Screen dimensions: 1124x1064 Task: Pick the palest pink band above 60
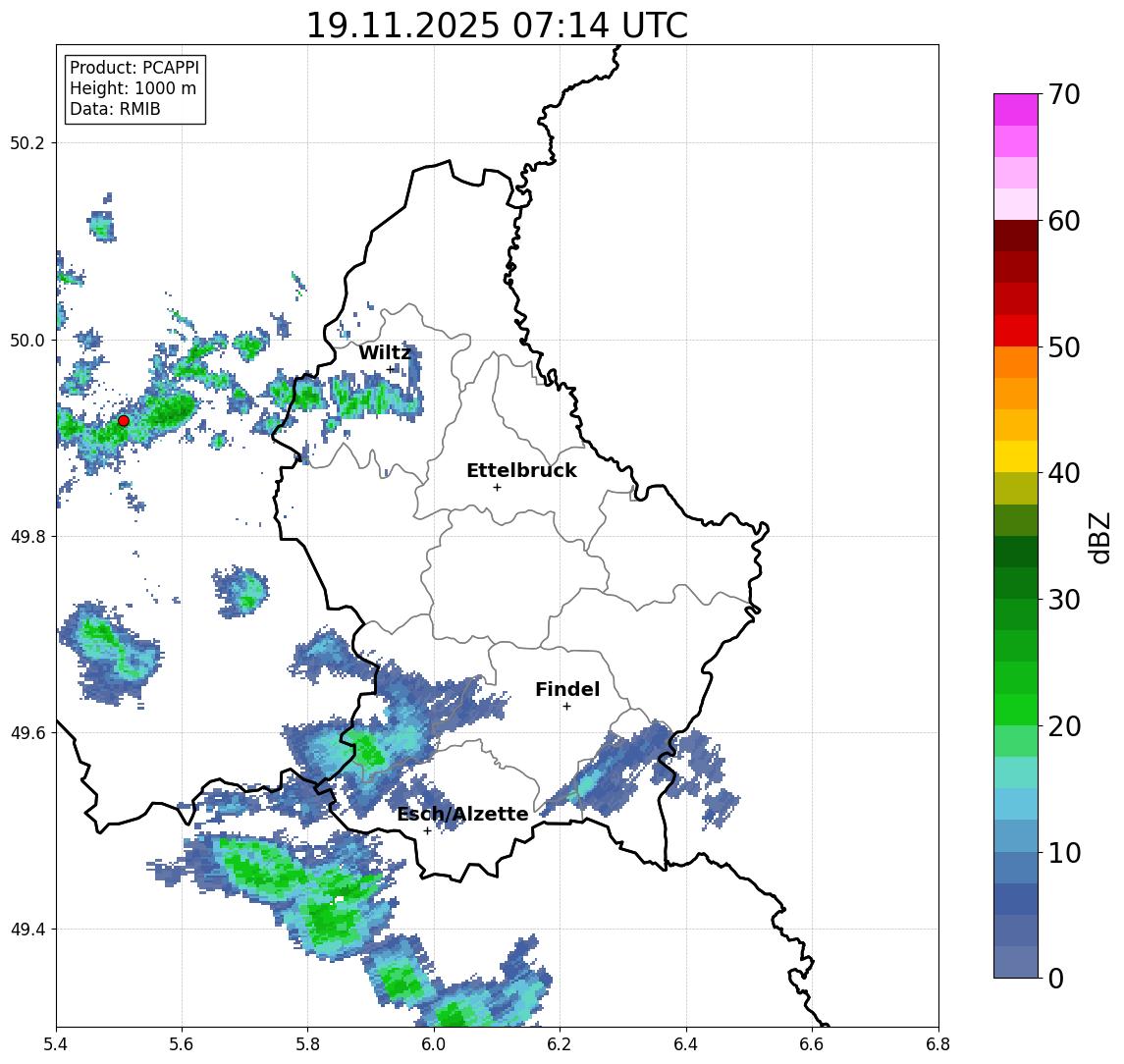click(x=1016, y=204)
